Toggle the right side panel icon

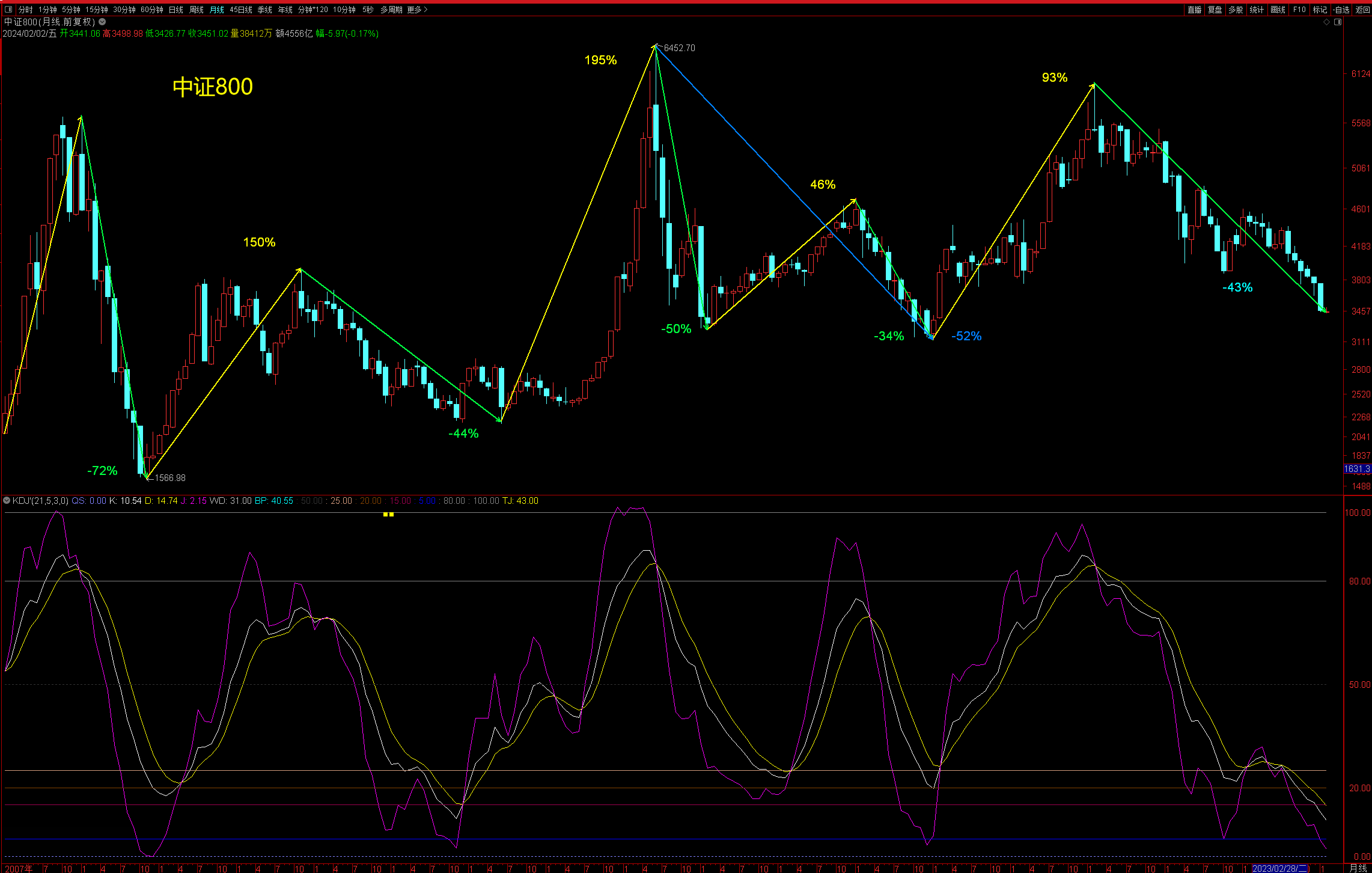point(1338,22)
